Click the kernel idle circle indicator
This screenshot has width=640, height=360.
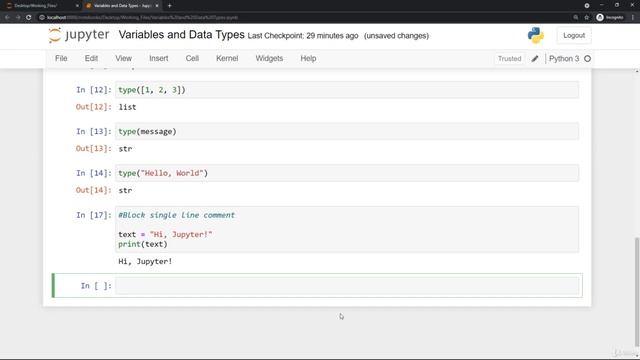pyautogui.click(x=587, y=59)
